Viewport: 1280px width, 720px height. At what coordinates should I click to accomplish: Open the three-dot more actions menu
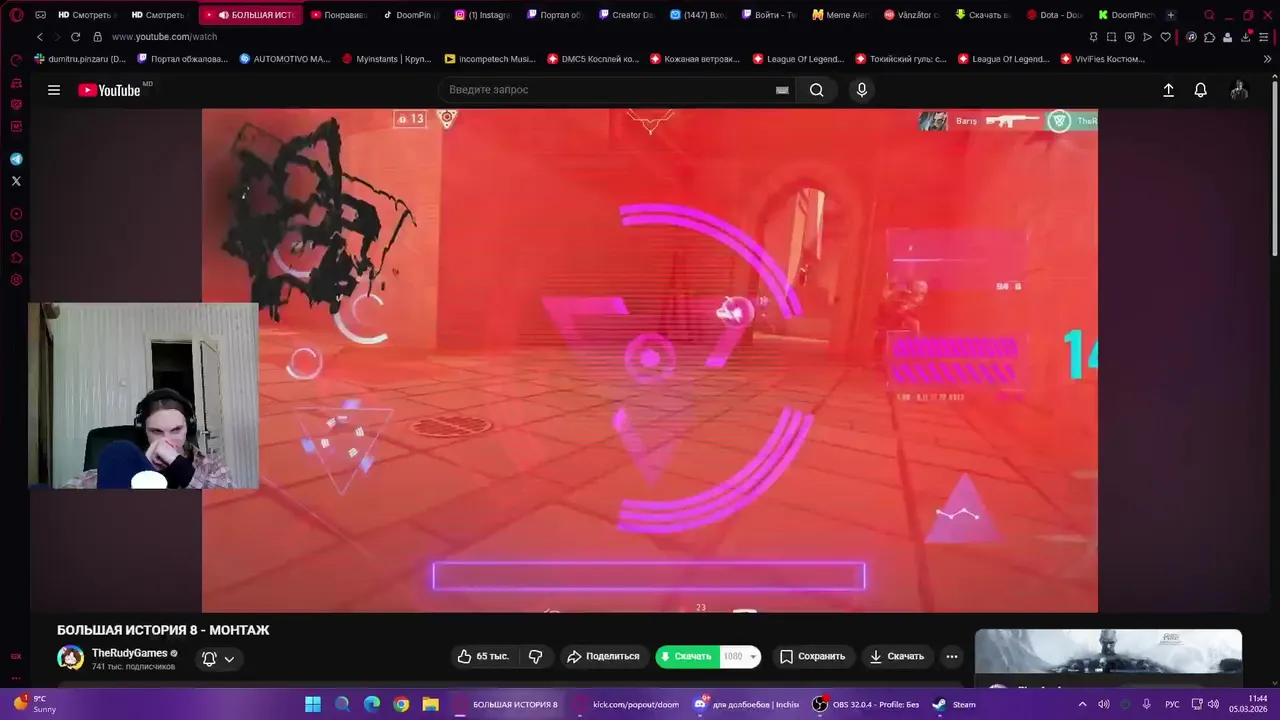[x=952, y=656]
